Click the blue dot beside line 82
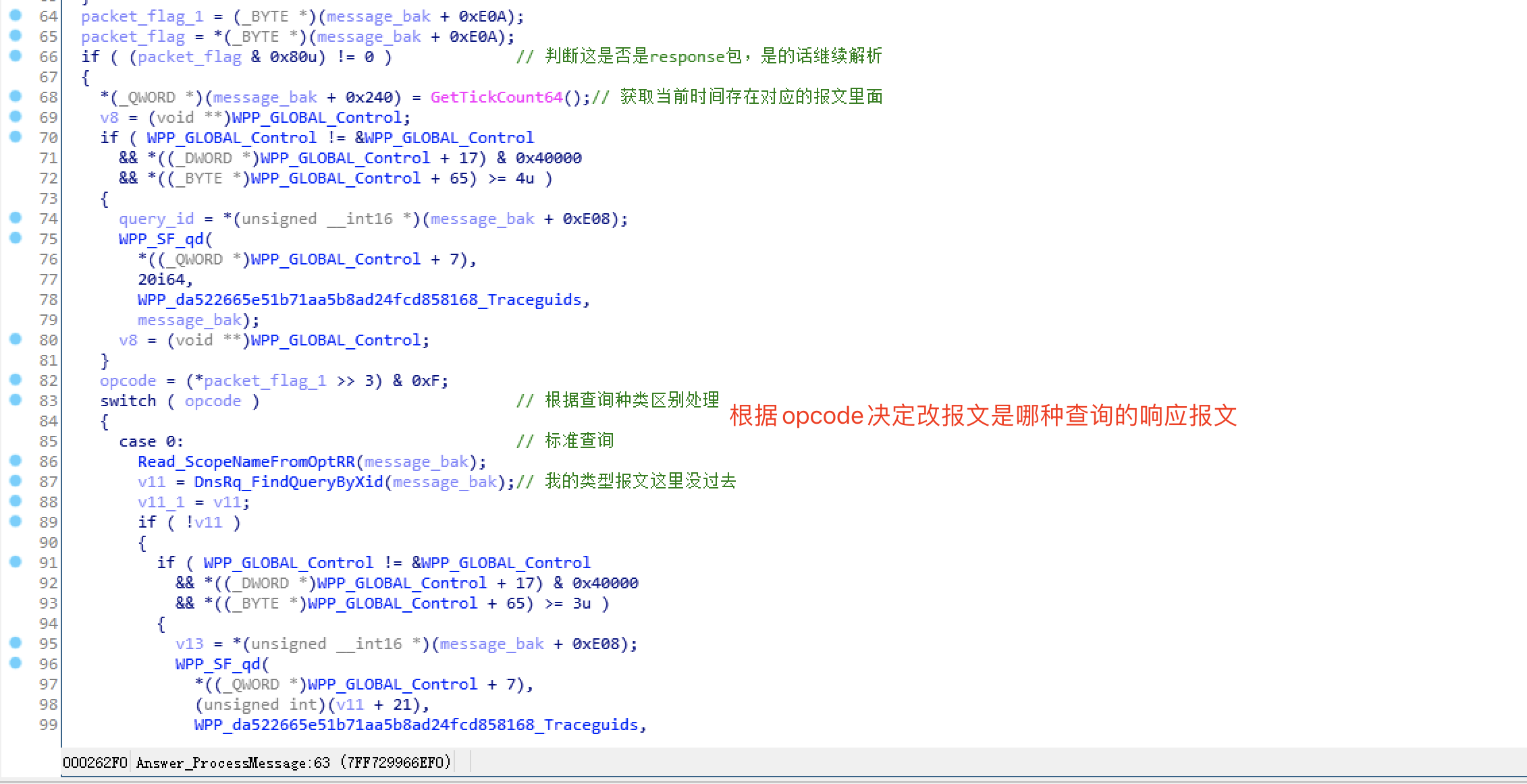This screenshot has width=1527, height=784. 16,379
